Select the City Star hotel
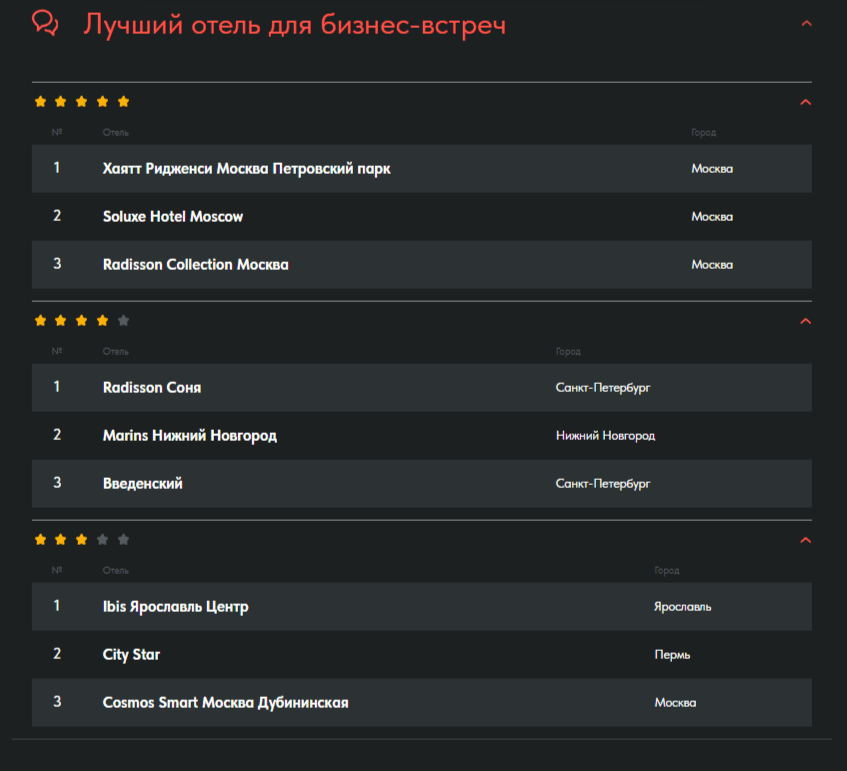This screenshot has width=847, height=771. pyautogui.click(x=421, y=654)
